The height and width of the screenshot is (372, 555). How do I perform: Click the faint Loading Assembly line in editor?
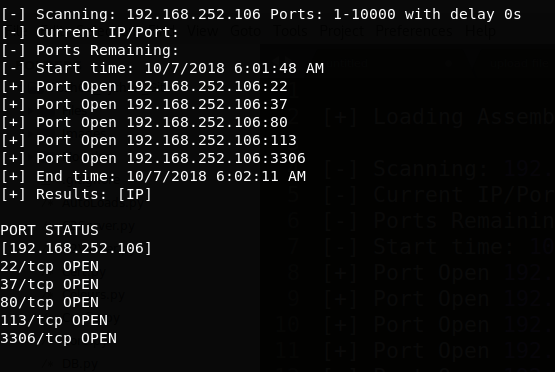439,118
